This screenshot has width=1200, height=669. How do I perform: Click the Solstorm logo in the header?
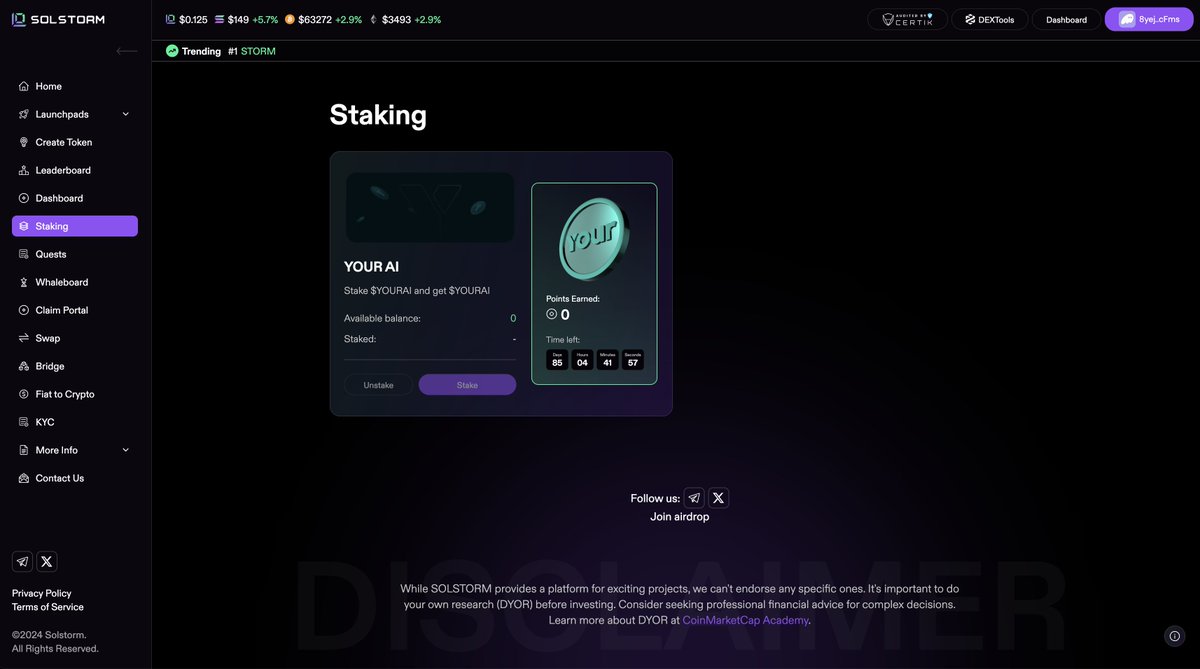pyautogui.click(x=58, y=19)
